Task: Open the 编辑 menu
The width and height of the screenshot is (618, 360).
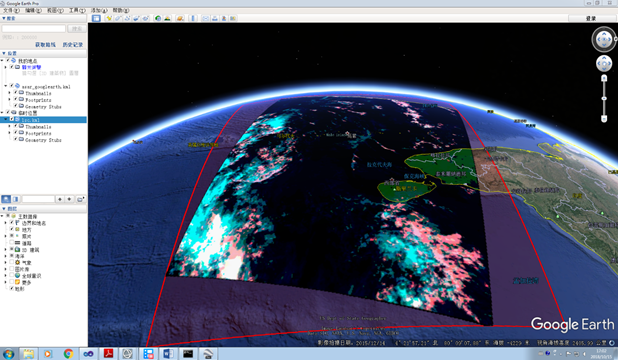Action: click(33, 10)
